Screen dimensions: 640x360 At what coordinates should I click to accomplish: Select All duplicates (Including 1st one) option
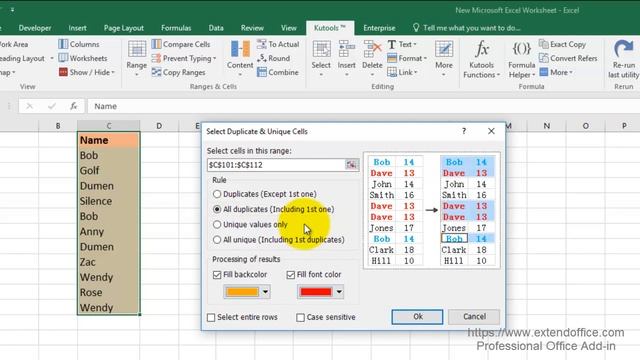click(273, 209)
